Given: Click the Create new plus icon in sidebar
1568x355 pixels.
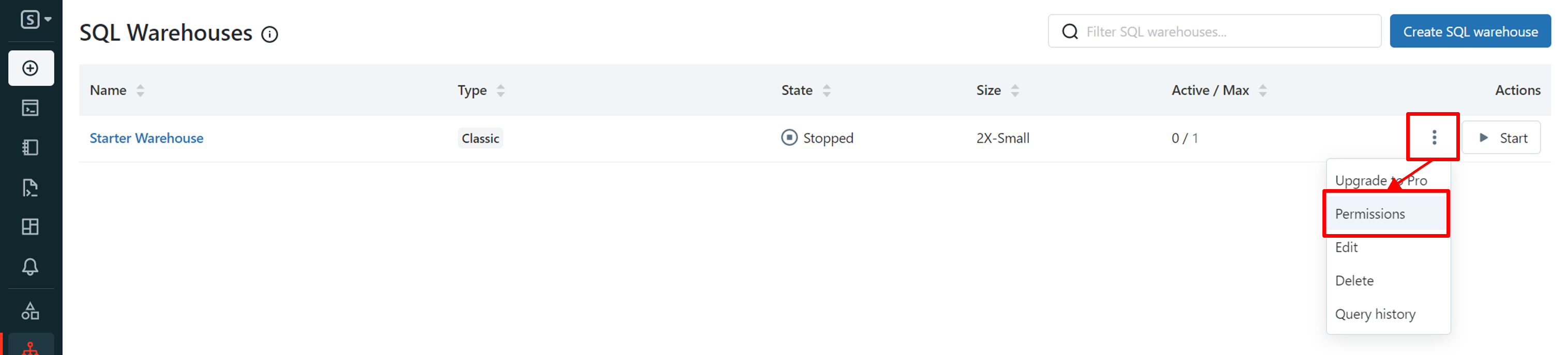Looking at the screenshot, I should coord(31,68).
